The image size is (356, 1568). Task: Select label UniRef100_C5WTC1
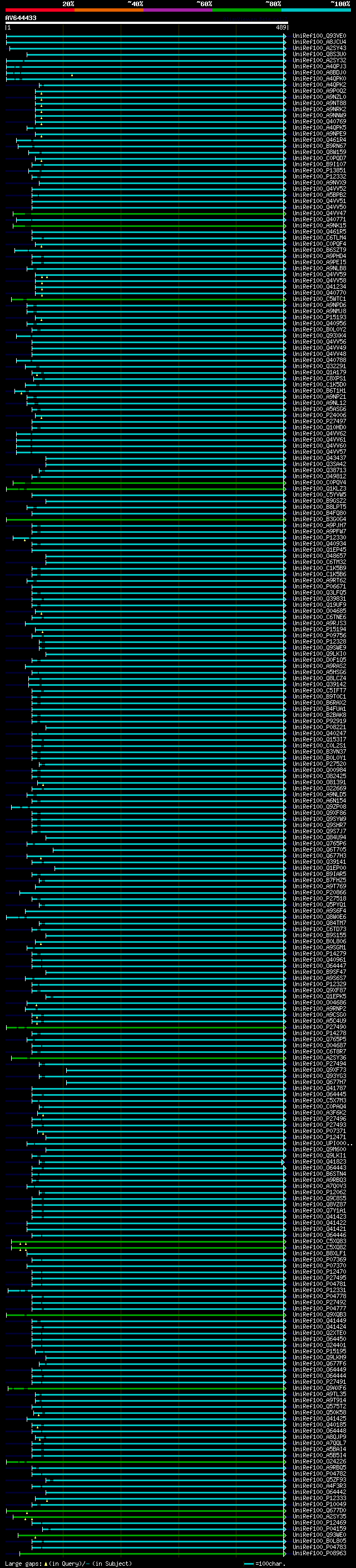pyautogui.click(x=319, y=299)
